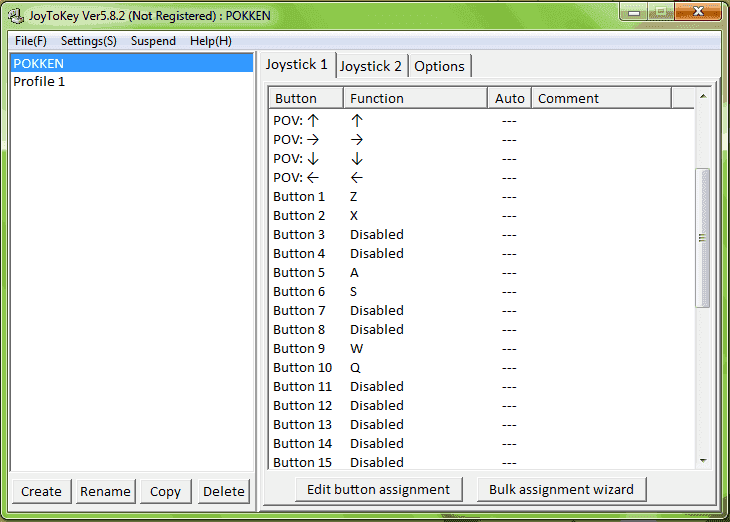Click the Function column header
730x522 pixels.
pos(416,98)
